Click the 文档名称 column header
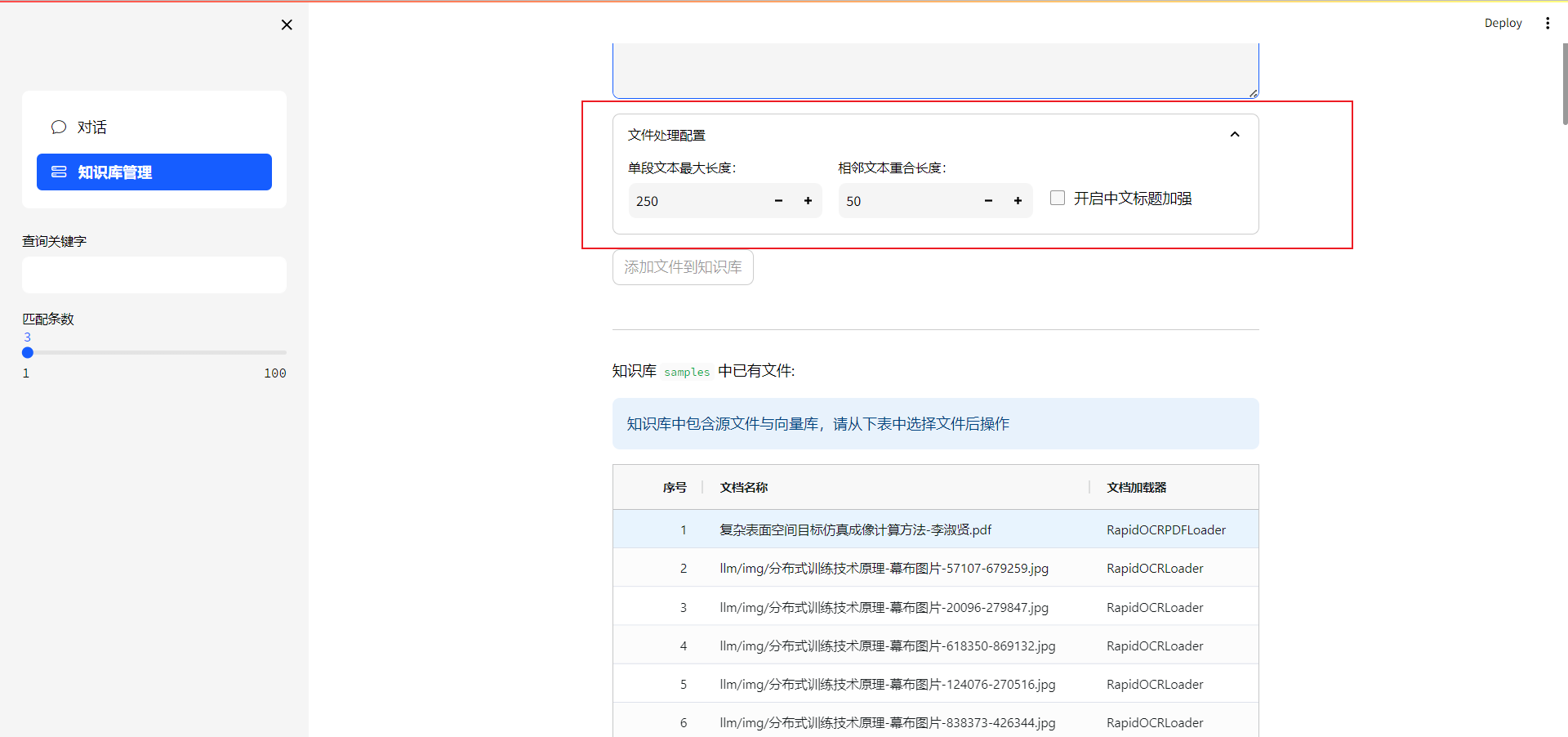The image size is (1568, 737). coord(743,487)
